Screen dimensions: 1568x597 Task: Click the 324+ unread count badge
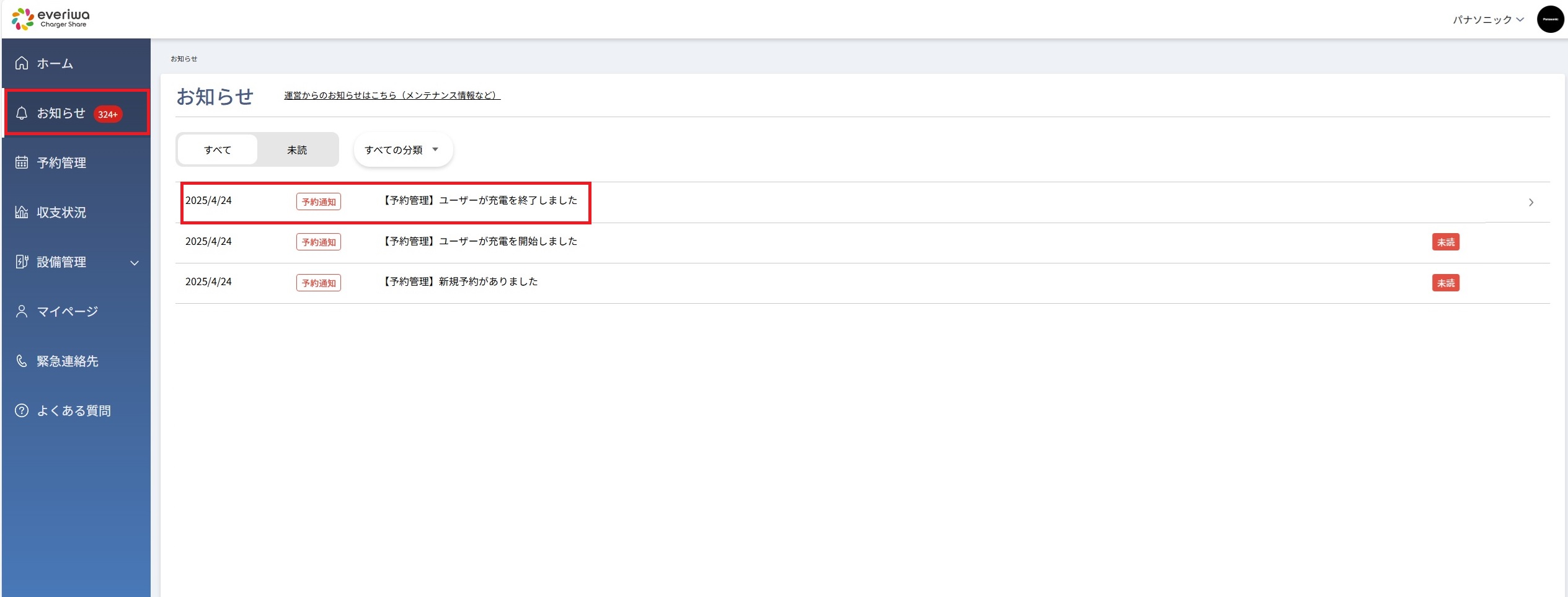[108, 114]
